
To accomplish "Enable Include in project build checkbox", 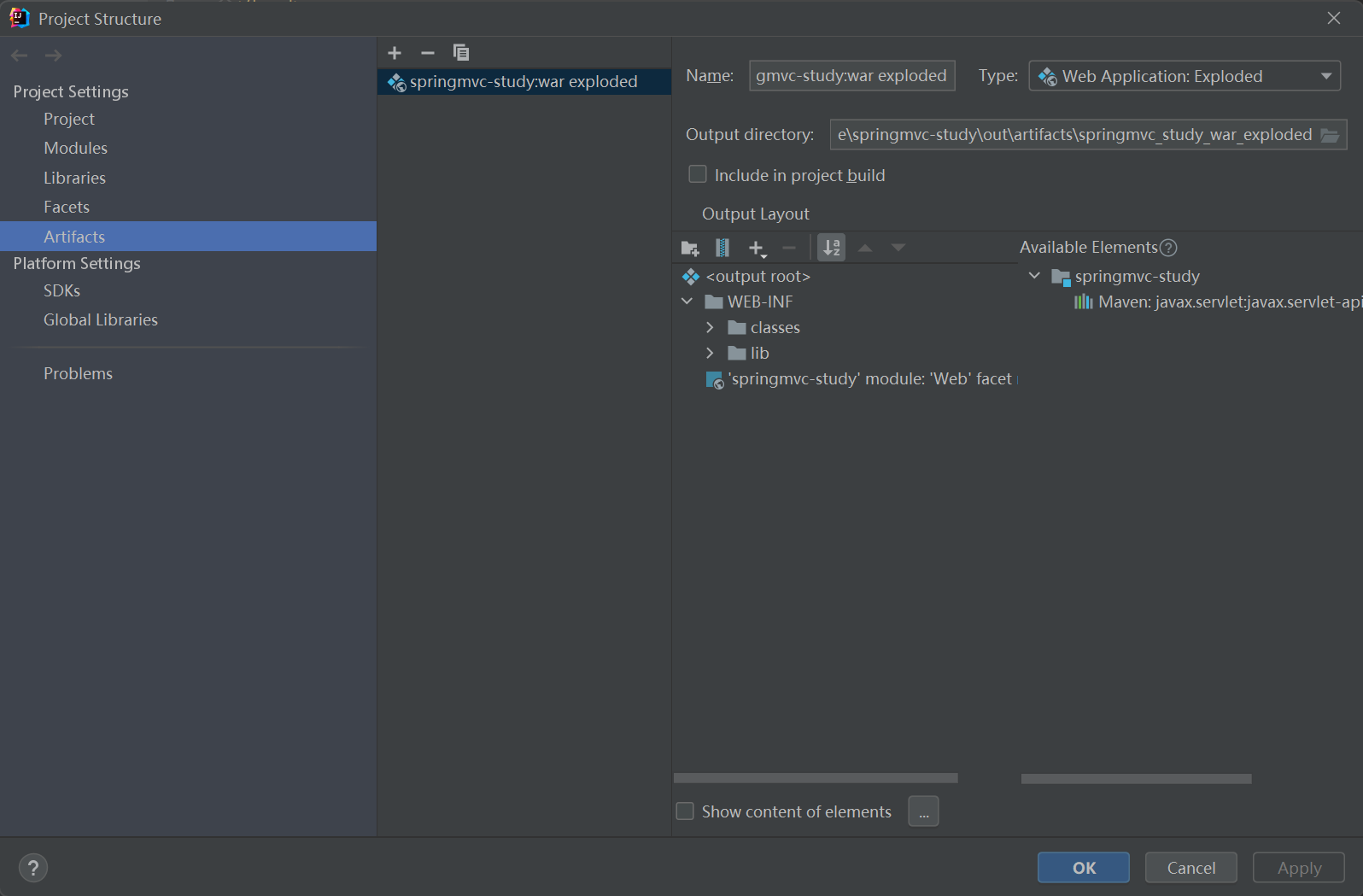I will tap(698, 174).
